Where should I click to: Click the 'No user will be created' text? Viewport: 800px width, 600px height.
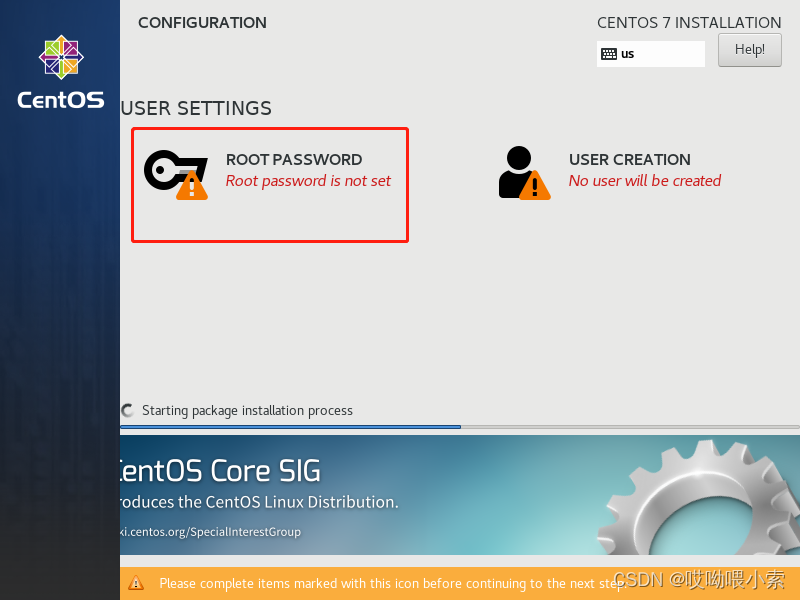(645, 181)
